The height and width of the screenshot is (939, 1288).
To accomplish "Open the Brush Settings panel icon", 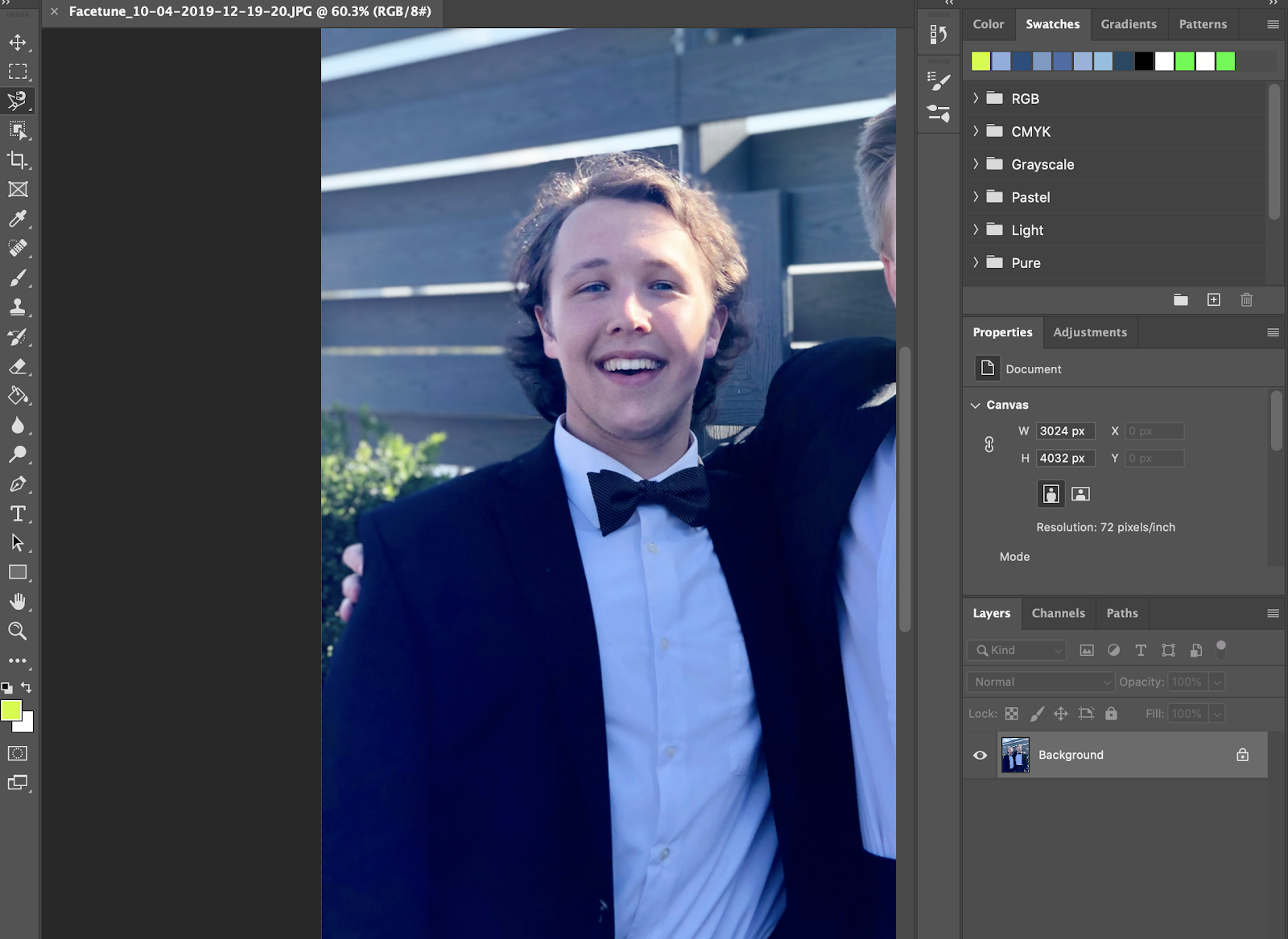I will click(939, 80).
